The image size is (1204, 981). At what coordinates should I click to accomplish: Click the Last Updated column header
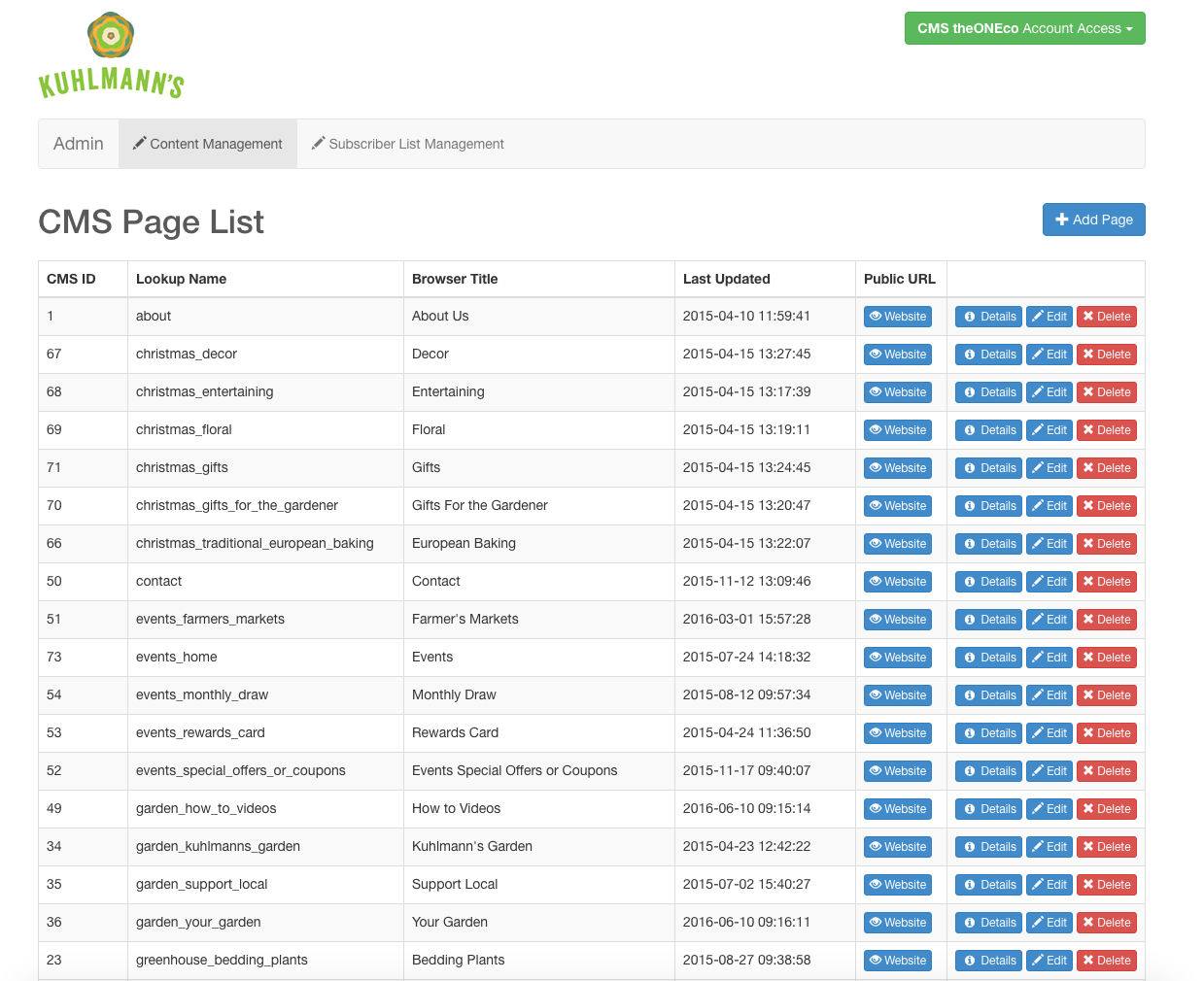point(726,279)
